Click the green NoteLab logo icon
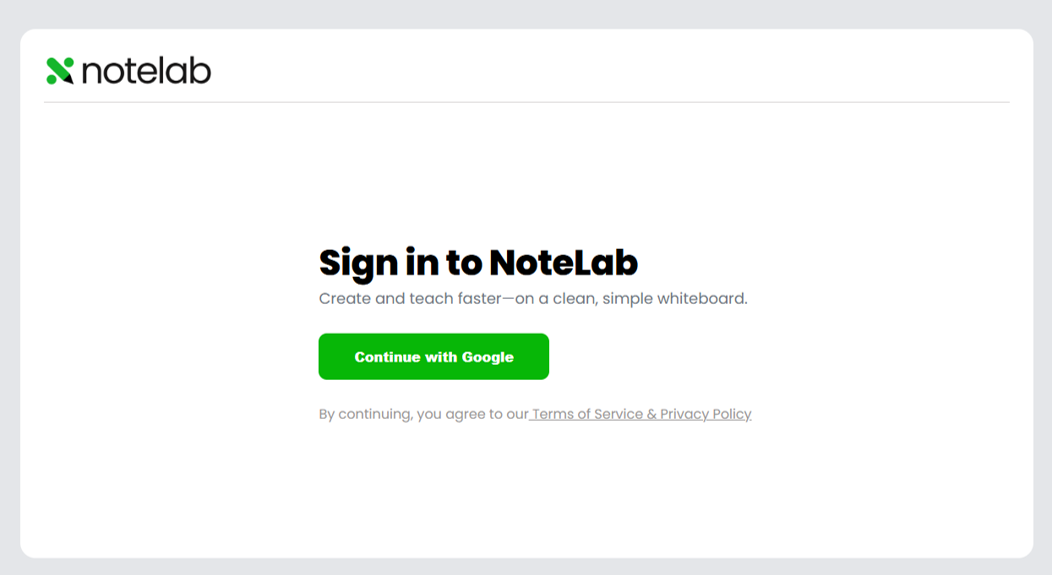The height and width of the screenshot is (575, 1052). pyautogui.click(x=60, y=70)
